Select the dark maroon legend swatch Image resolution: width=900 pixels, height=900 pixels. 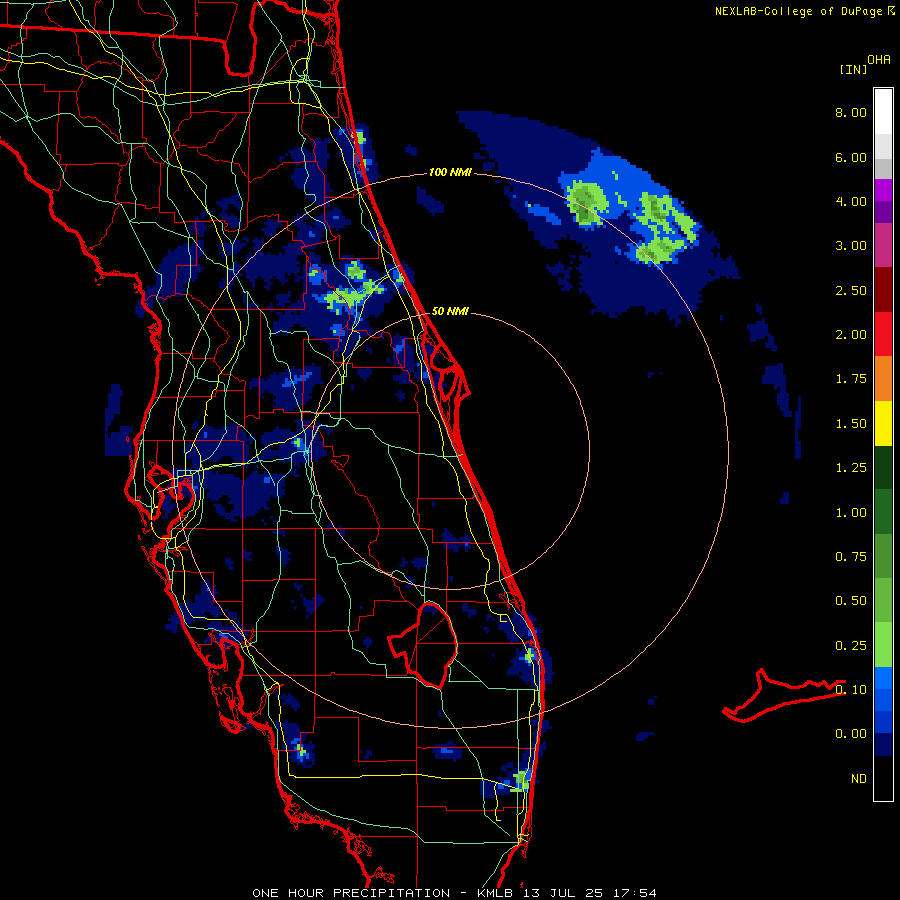tap(883, 290)
